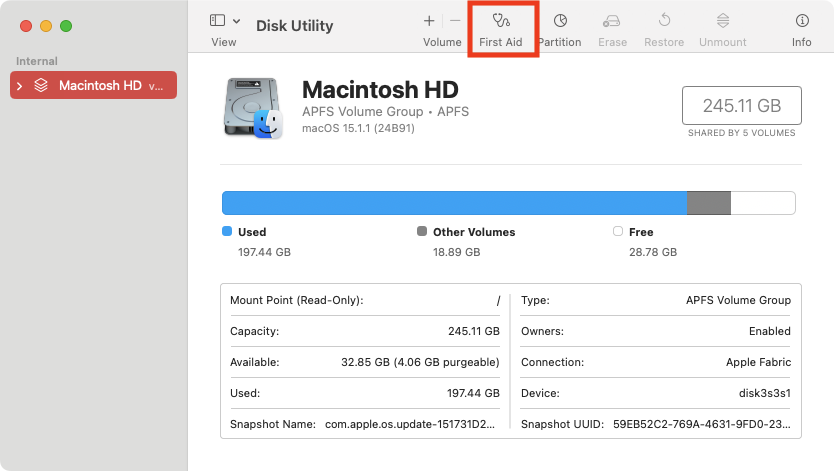Click 'macOS 15.1.1 (24B91)' version text

click(x=358, y=128)
